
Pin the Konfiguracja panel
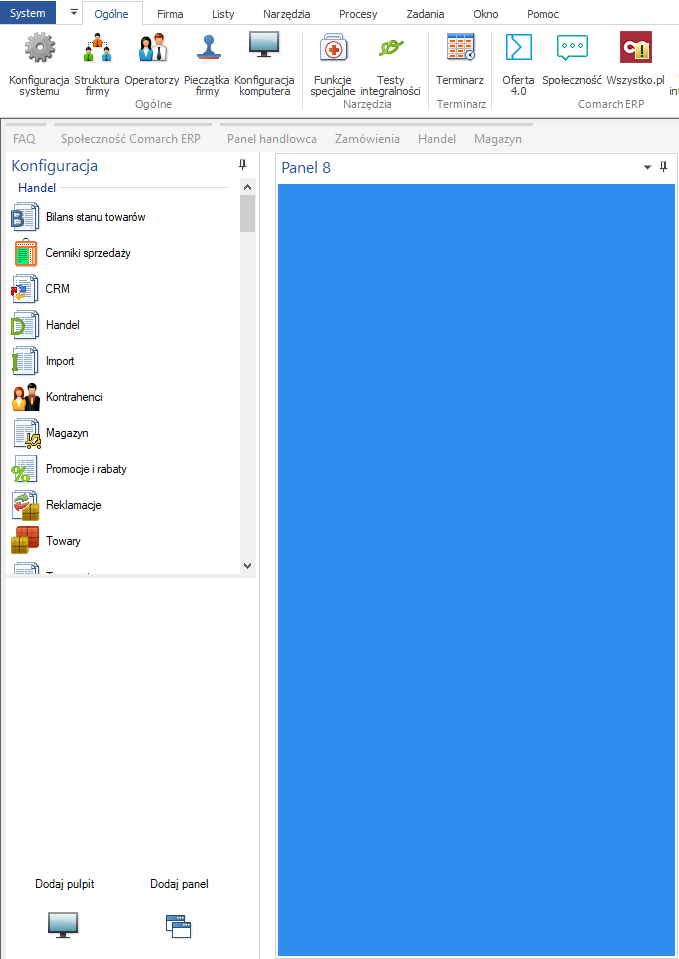pyautogui.click(x=242, y=165)
